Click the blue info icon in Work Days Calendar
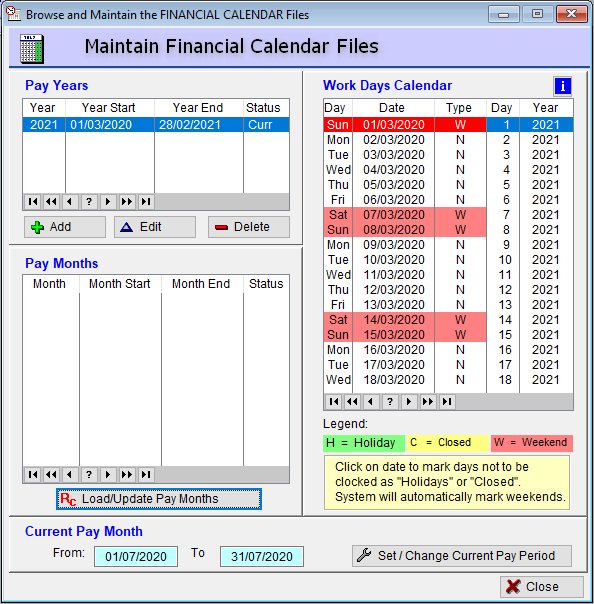The height and width of the screenshot is (604, 594). click(x=562, y=86)
